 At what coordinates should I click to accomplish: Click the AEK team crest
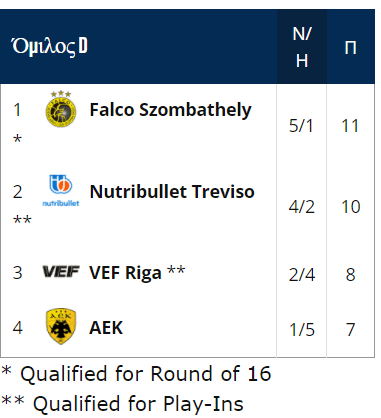pyautogui.click(x=61, y=326)
